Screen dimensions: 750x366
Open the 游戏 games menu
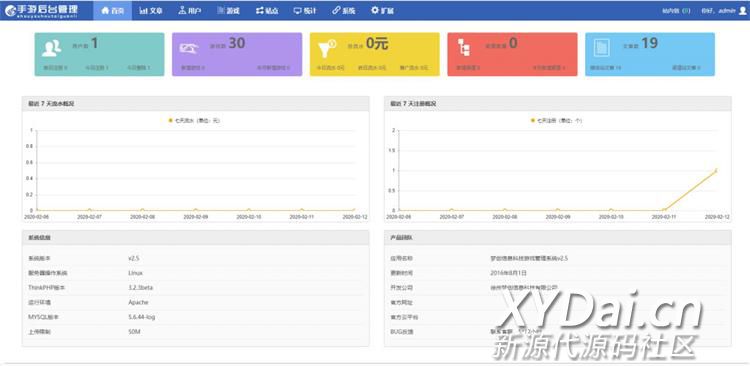point(228,11)
